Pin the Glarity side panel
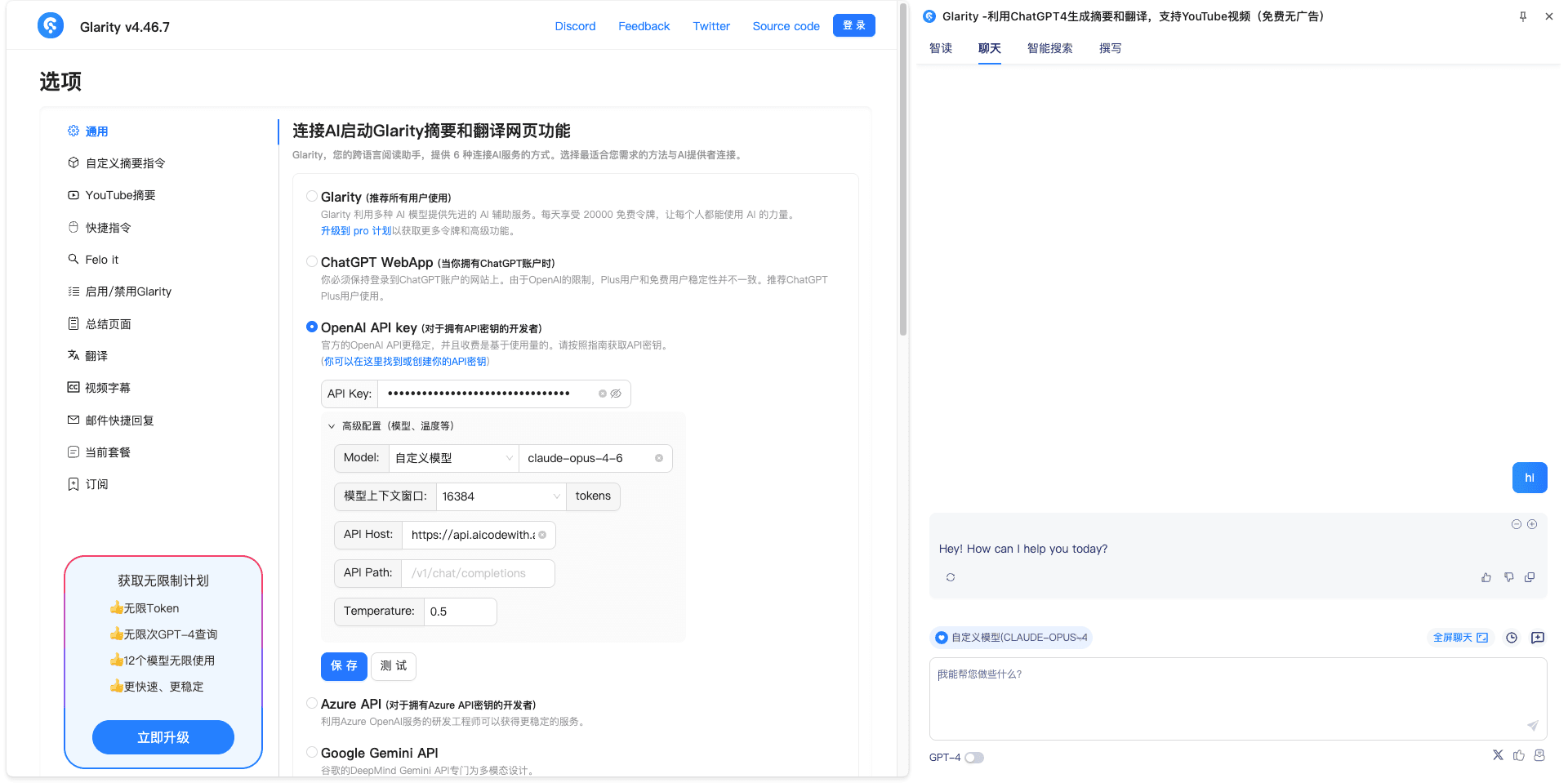Image resolution: width=1568 pixels, height=783 pixels. point(1523,16)
